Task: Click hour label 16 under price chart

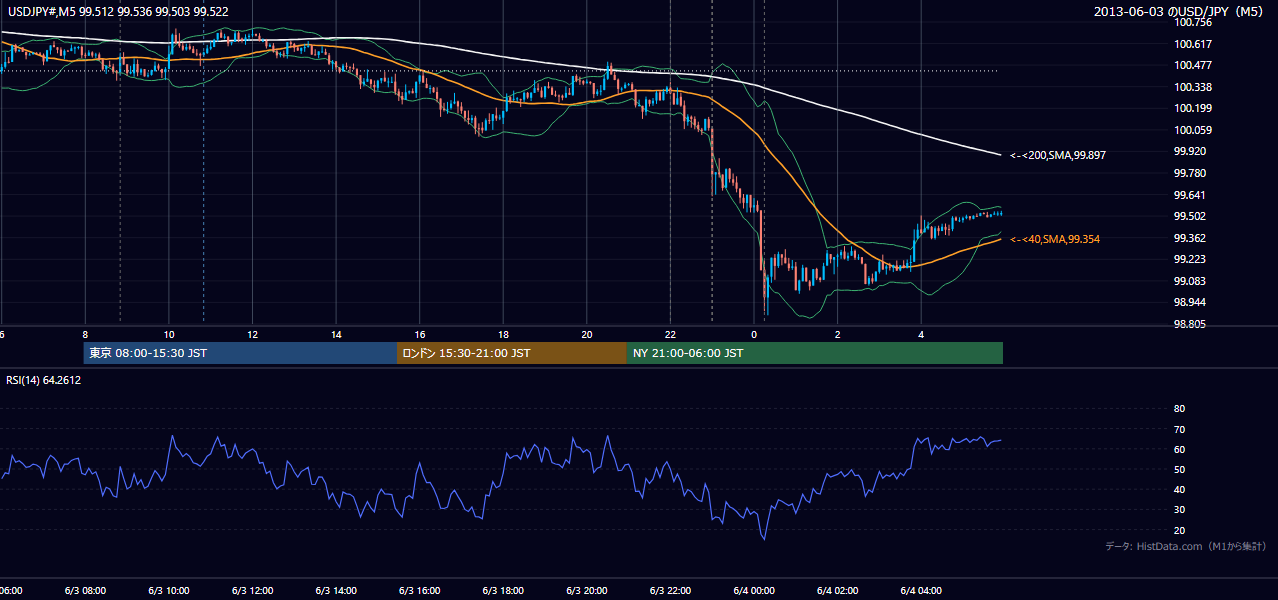Action: [420, 335]
